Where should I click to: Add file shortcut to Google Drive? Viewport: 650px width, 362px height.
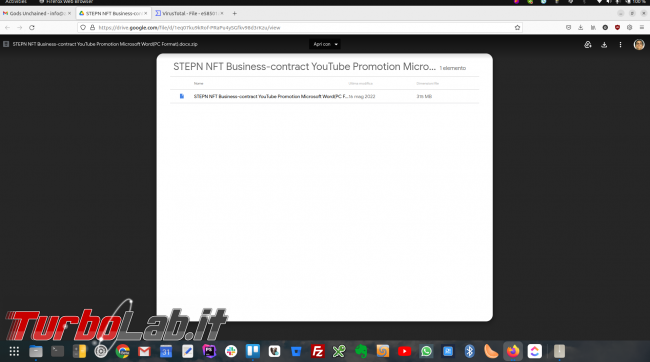[x=588, y=44]
